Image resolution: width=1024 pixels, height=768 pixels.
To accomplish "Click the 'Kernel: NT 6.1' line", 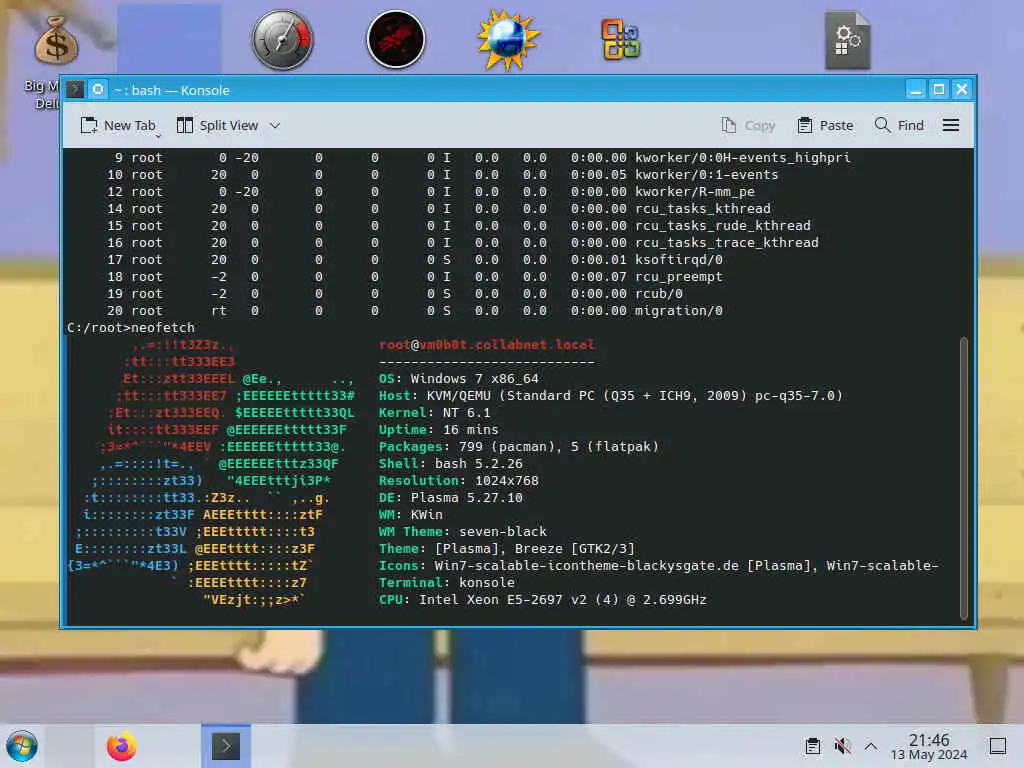I will tap(434, 413).
